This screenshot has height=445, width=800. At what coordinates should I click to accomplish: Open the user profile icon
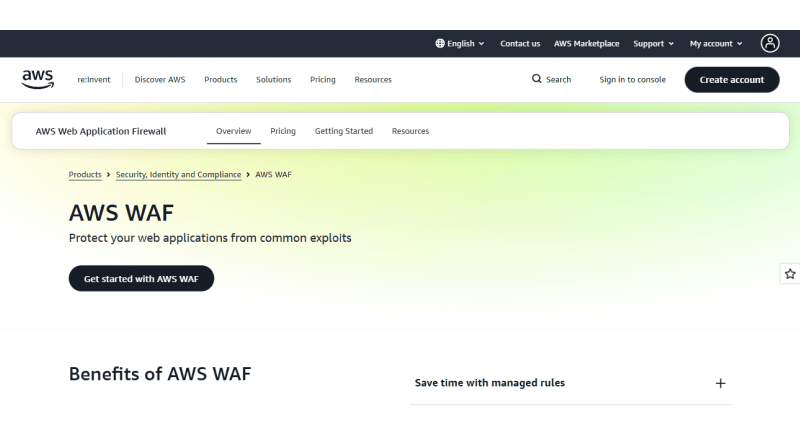770,43
